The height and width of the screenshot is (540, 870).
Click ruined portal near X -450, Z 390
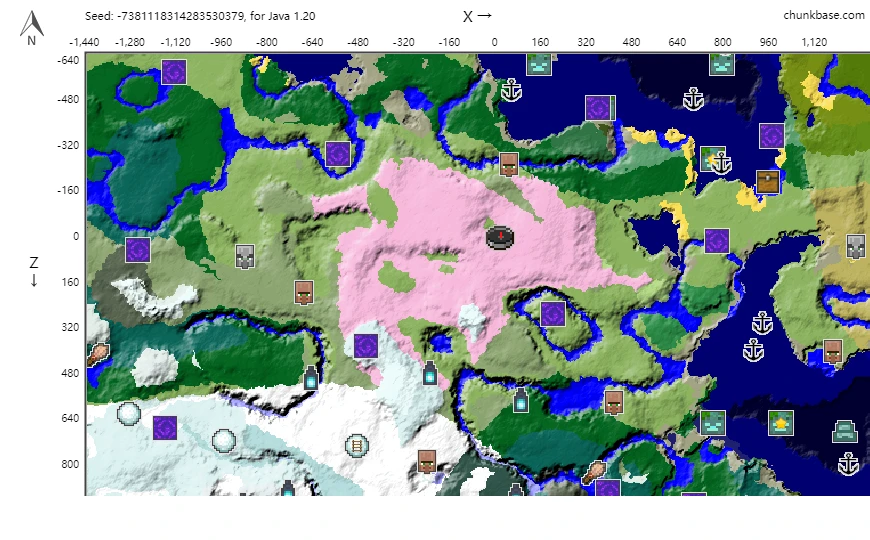pyautogui.click(x=366, y=346)
